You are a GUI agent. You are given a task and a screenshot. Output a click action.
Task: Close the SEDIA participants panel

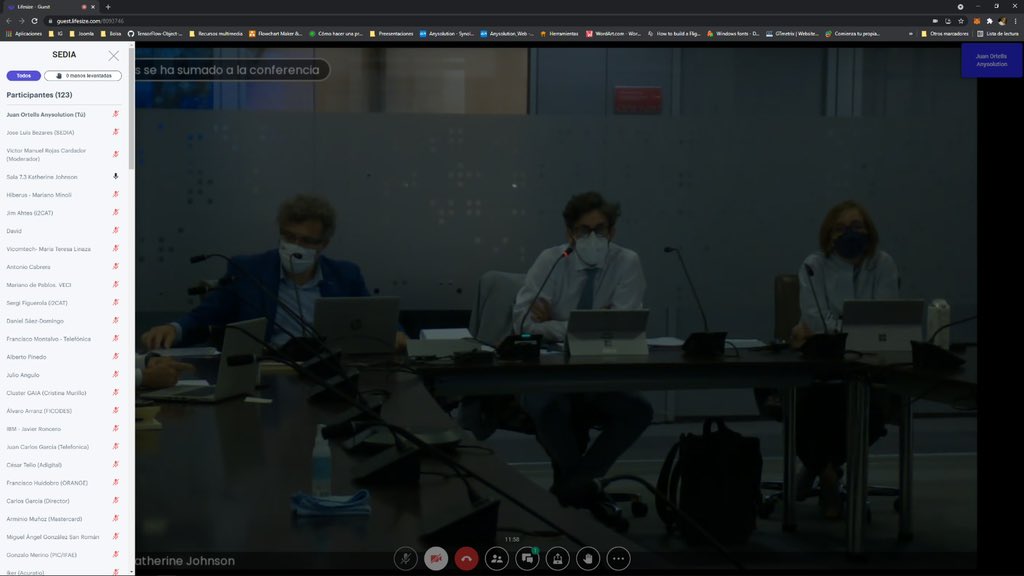[x=114, y=56]
